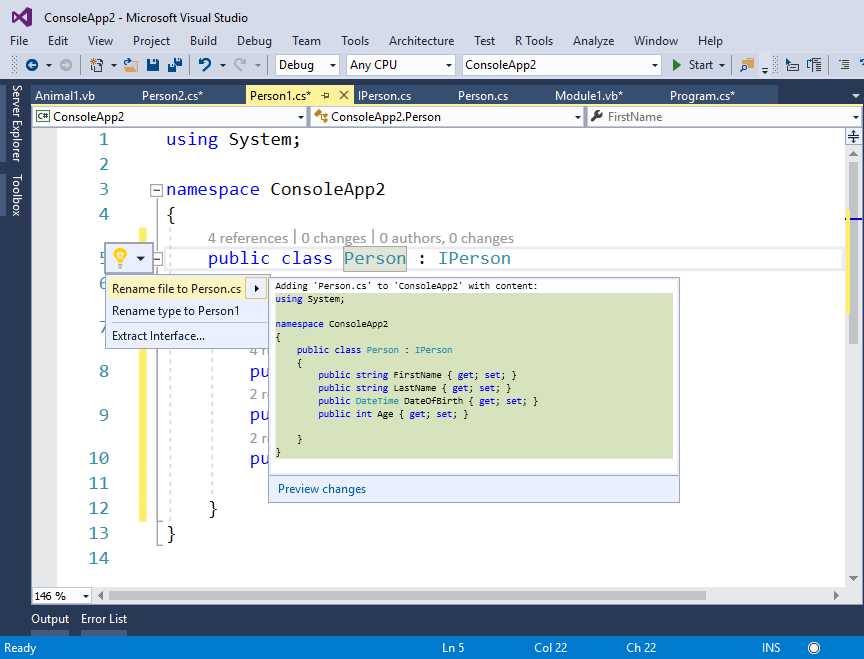
Task: Click the circular status bar notification icon
Action: (814, 648)
